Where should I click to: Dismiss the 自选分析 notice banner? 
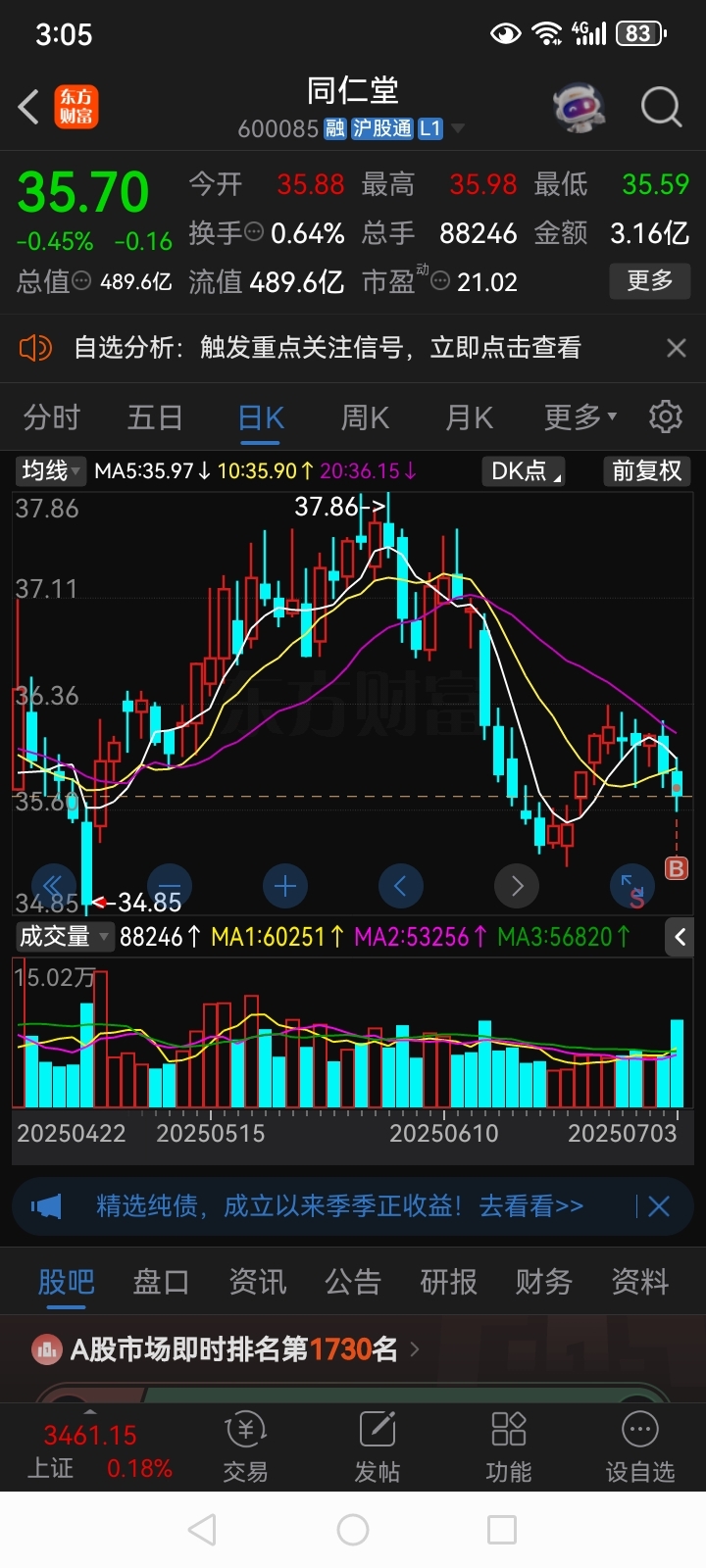click(x=676, y=348)
